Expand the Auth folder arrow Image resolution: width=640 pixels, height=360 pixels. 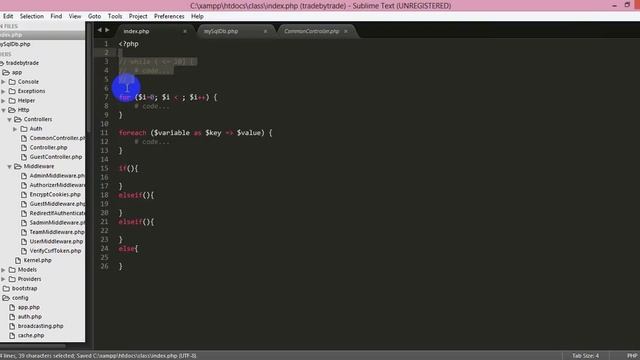pos(15,129)
